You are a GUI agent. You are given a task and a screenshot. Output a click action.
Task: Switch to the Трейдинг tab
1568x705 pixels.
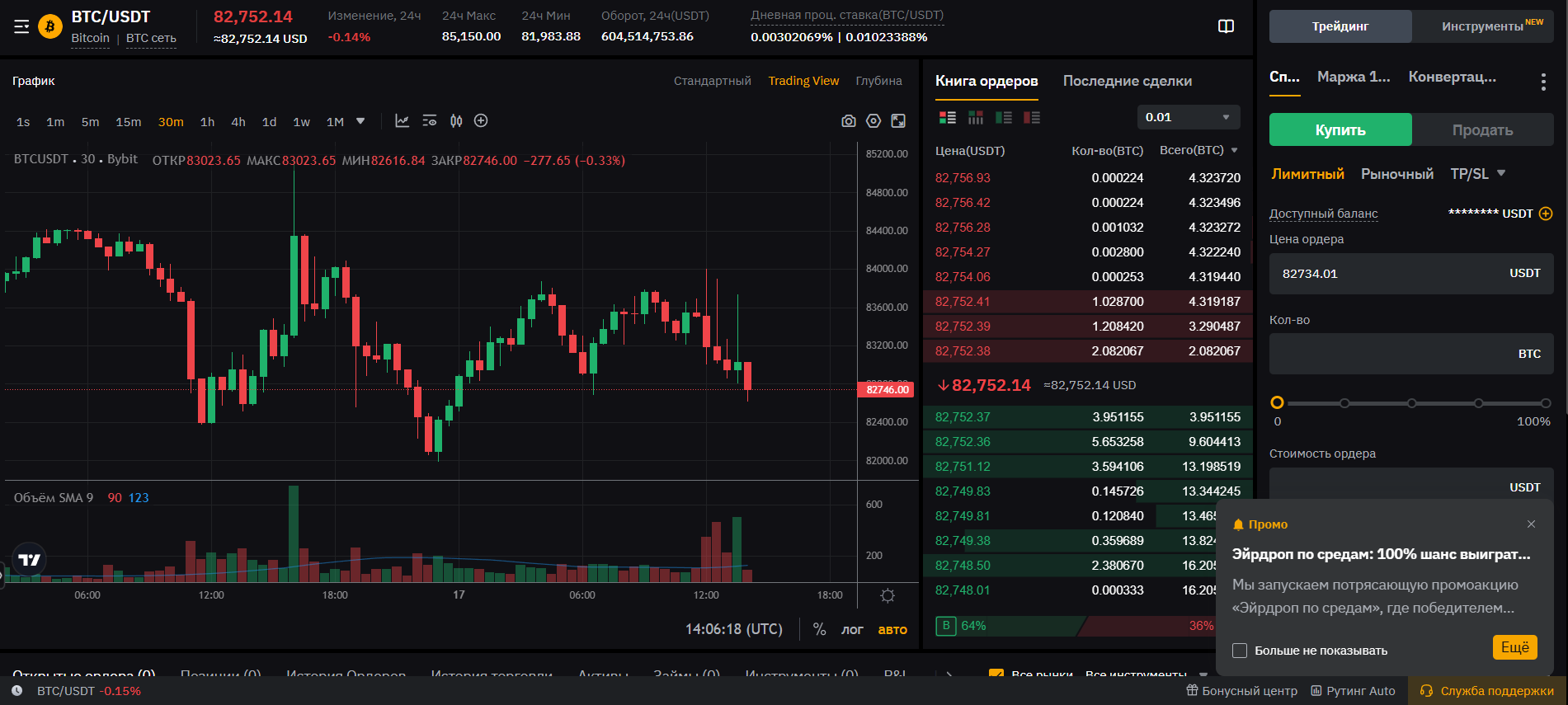pos(1340,26)
